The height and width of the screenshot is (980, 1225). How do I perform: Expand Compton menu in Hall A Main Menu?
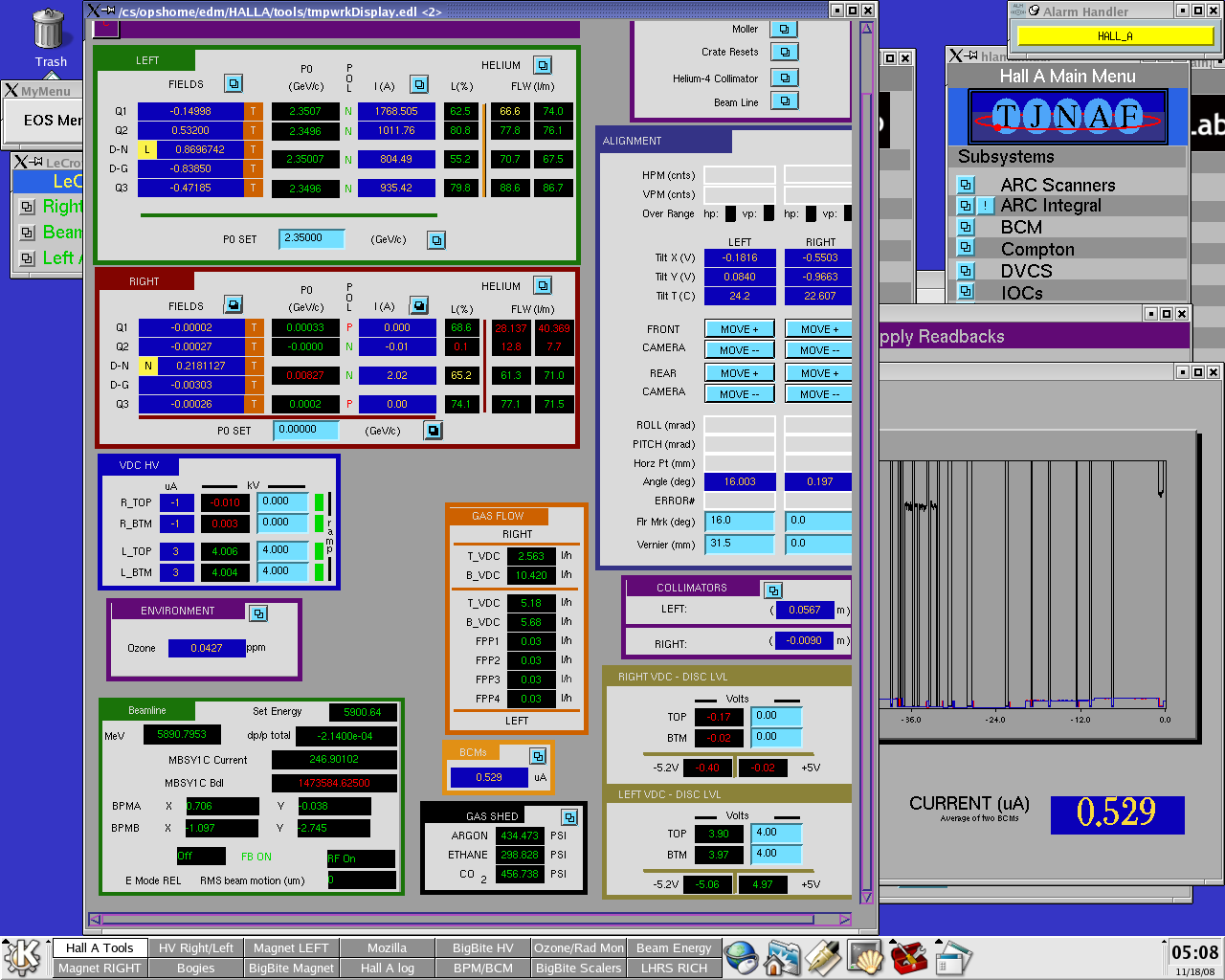point(966,249)
